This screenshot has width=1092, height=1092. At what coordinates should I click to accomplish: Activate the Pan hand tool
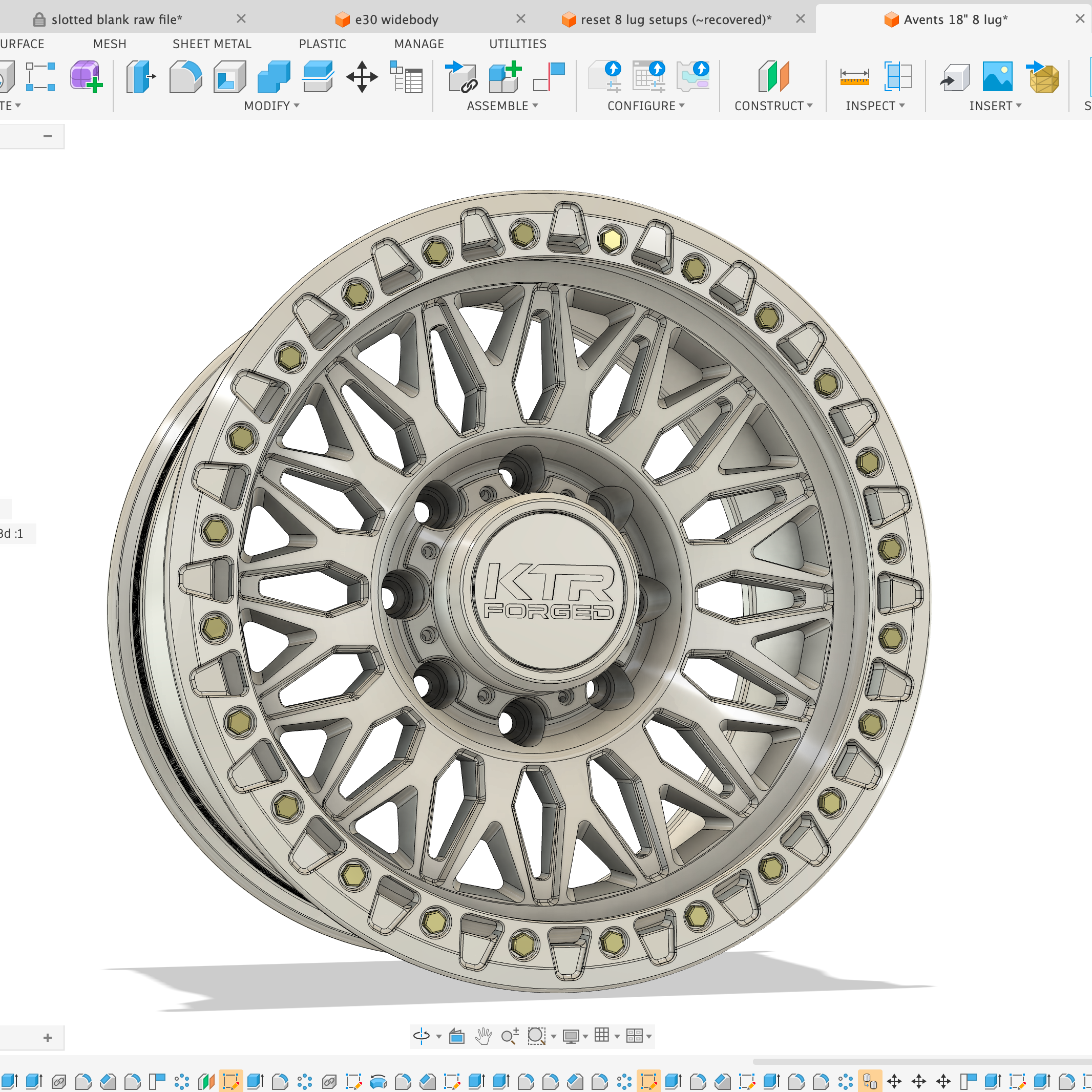tap(484, 1036)
